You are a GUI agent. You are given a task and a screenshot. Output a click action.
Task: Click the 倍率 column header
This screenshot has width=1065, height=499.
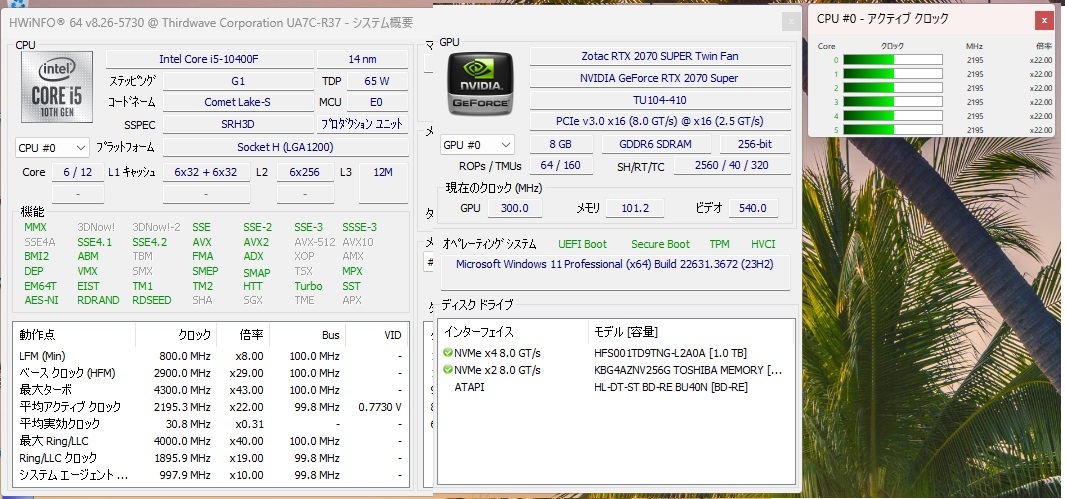click(244, 335)
